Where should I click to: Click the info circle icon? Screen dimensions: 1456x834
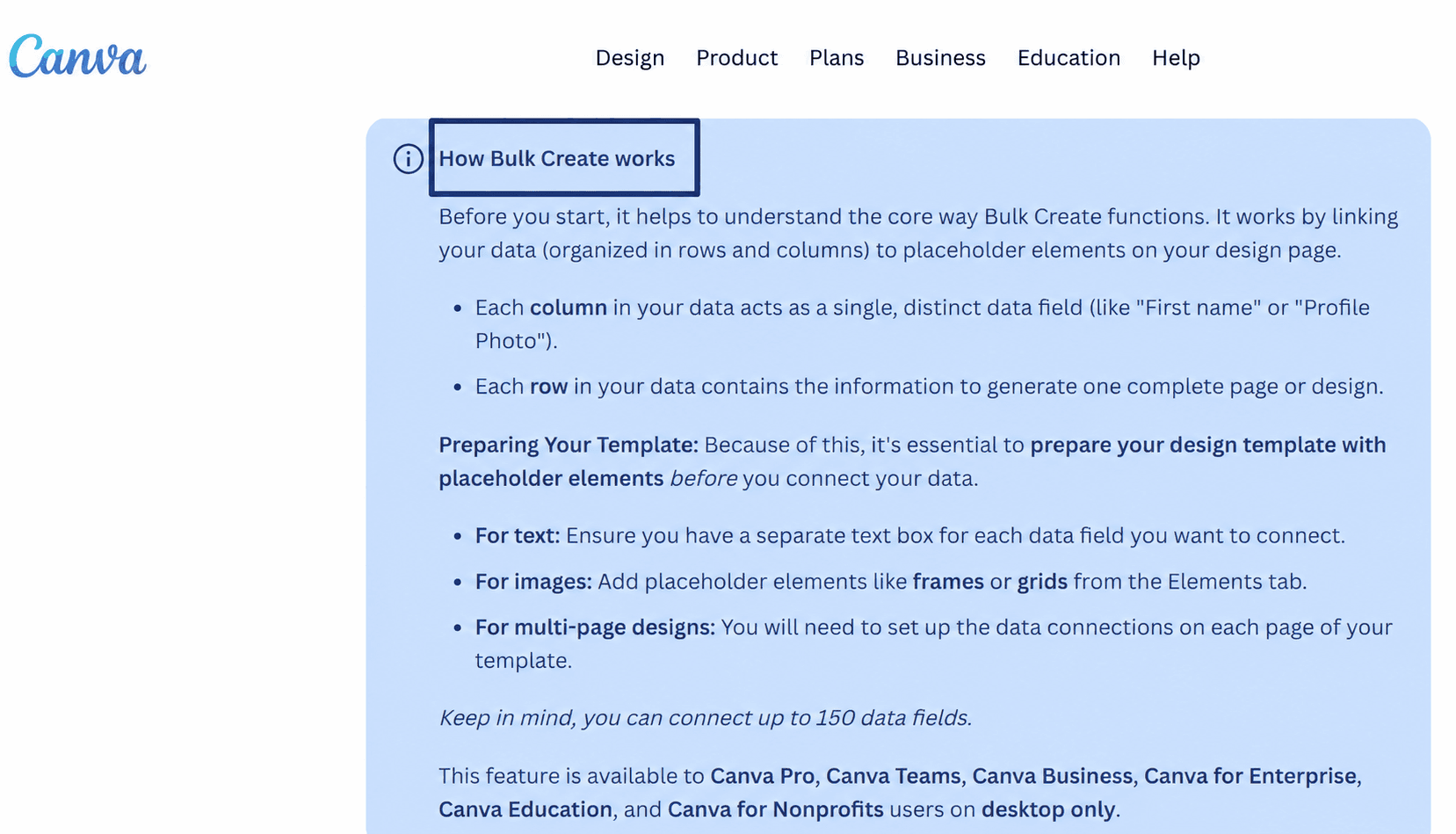[408, 159]
